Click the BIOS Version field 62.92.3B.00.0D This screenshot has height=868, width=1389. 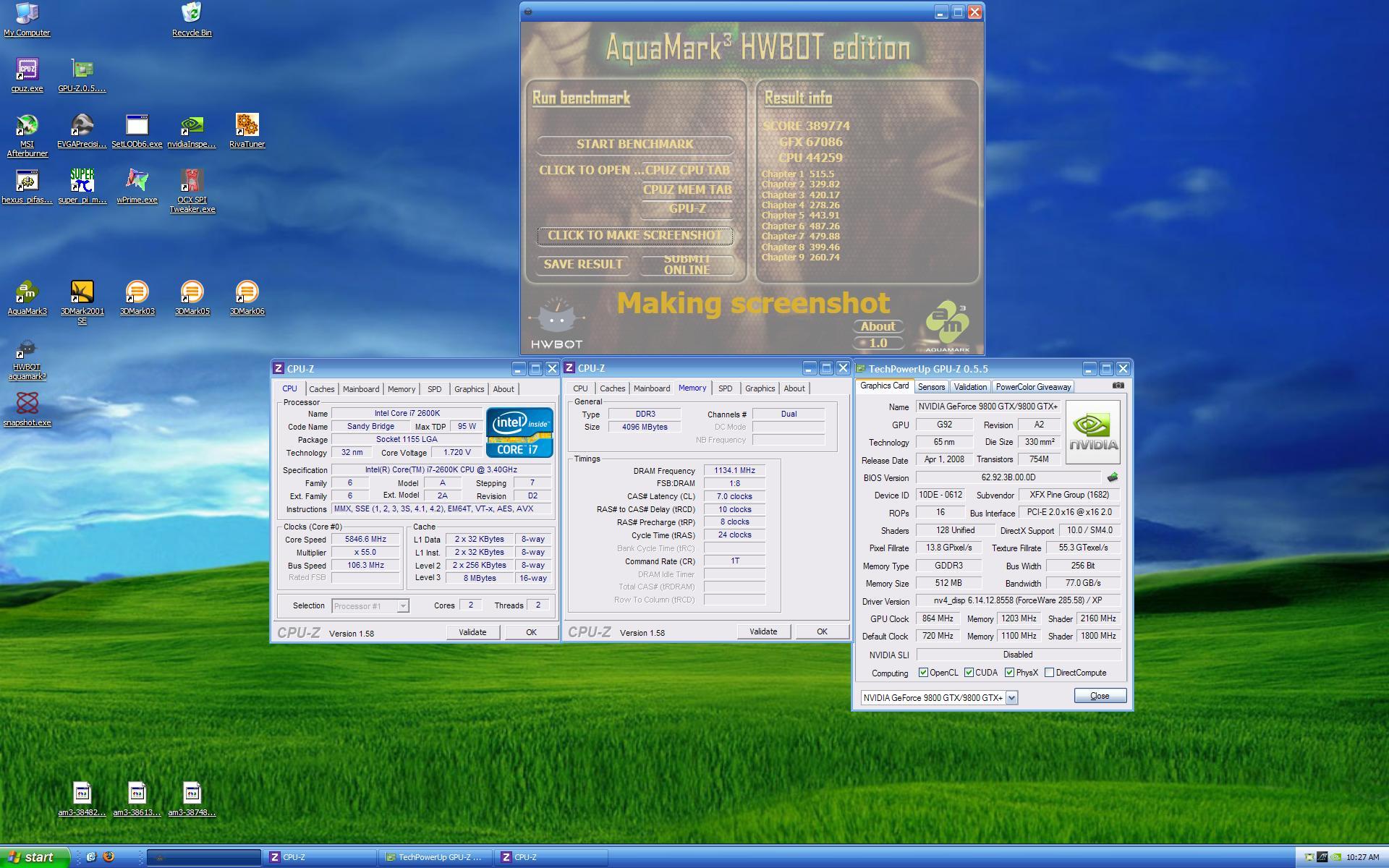(1008, 477)
